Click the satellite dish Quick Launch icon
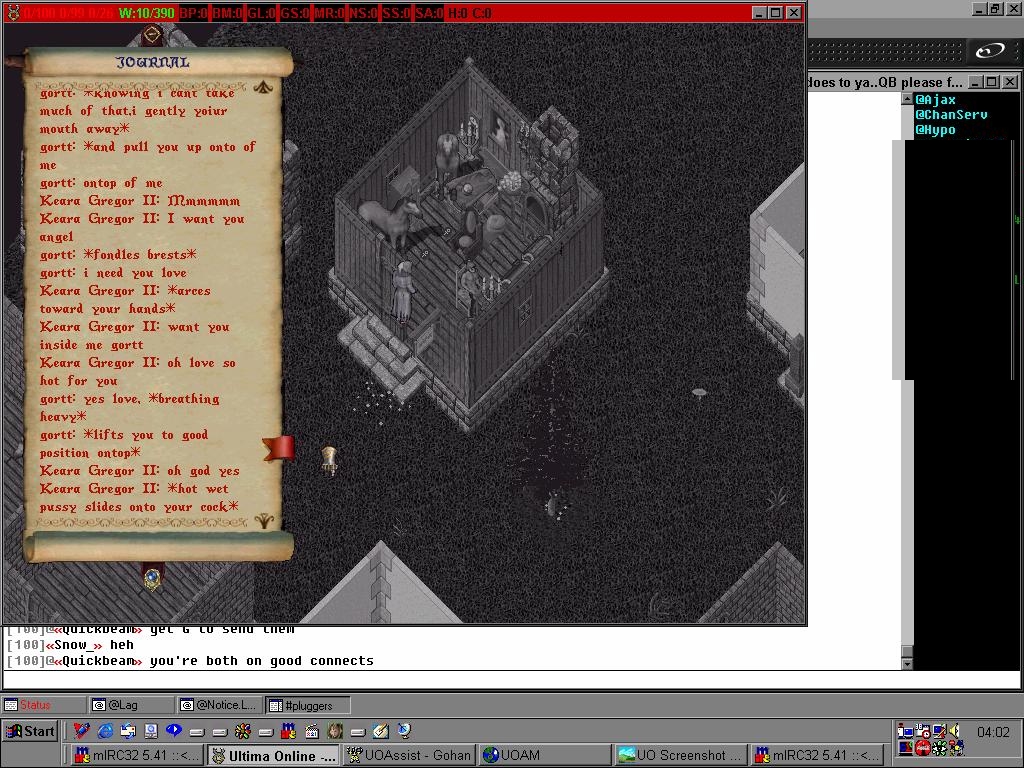The image size is (1024, 768). (x=404, y=731)
